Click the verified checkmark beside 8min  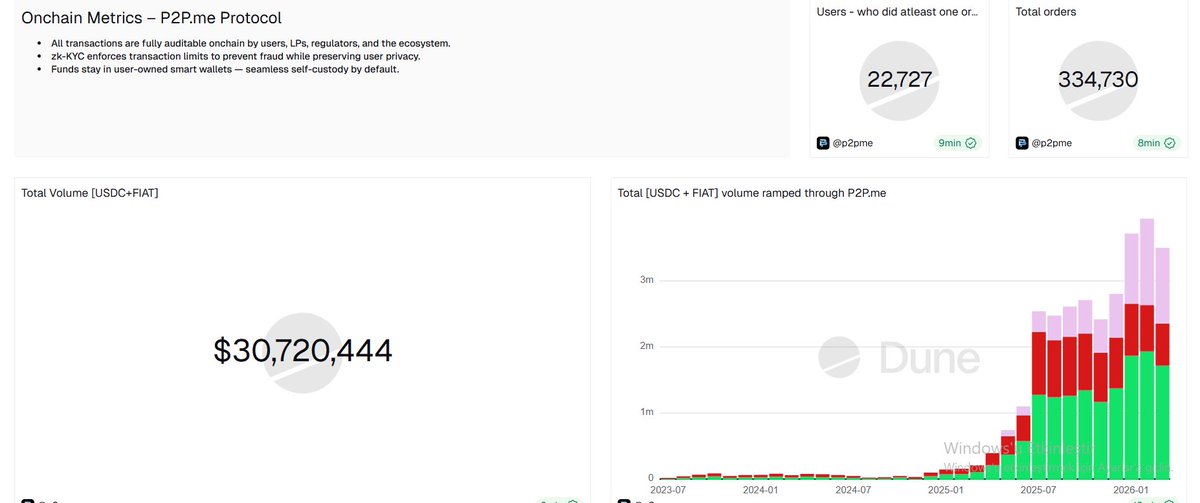(1170, 143)
